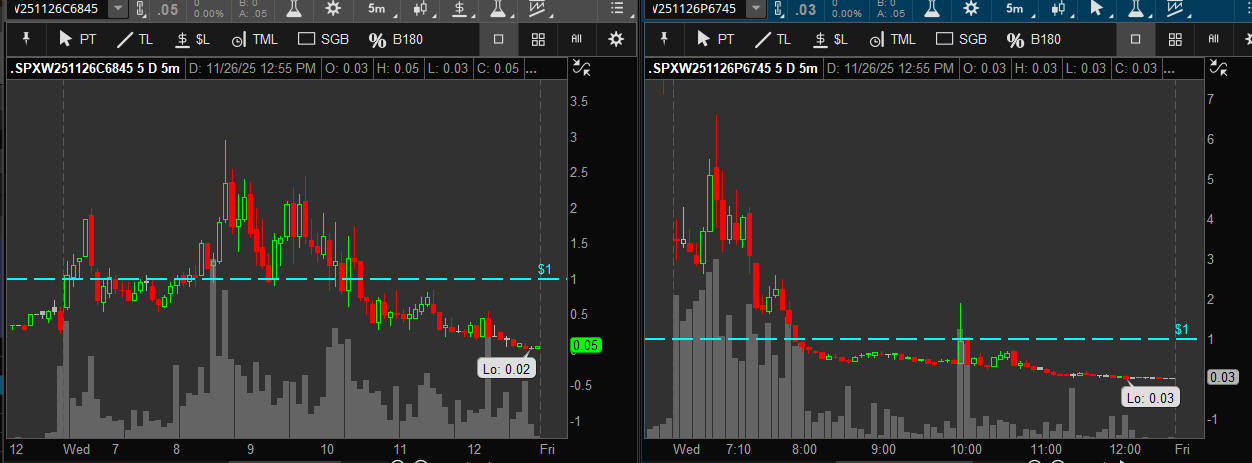Viewport: 1252px width, 463px height.
Task: Click the All drawings button in left chart
Action: pyautogui.click(x=577, y=39)
